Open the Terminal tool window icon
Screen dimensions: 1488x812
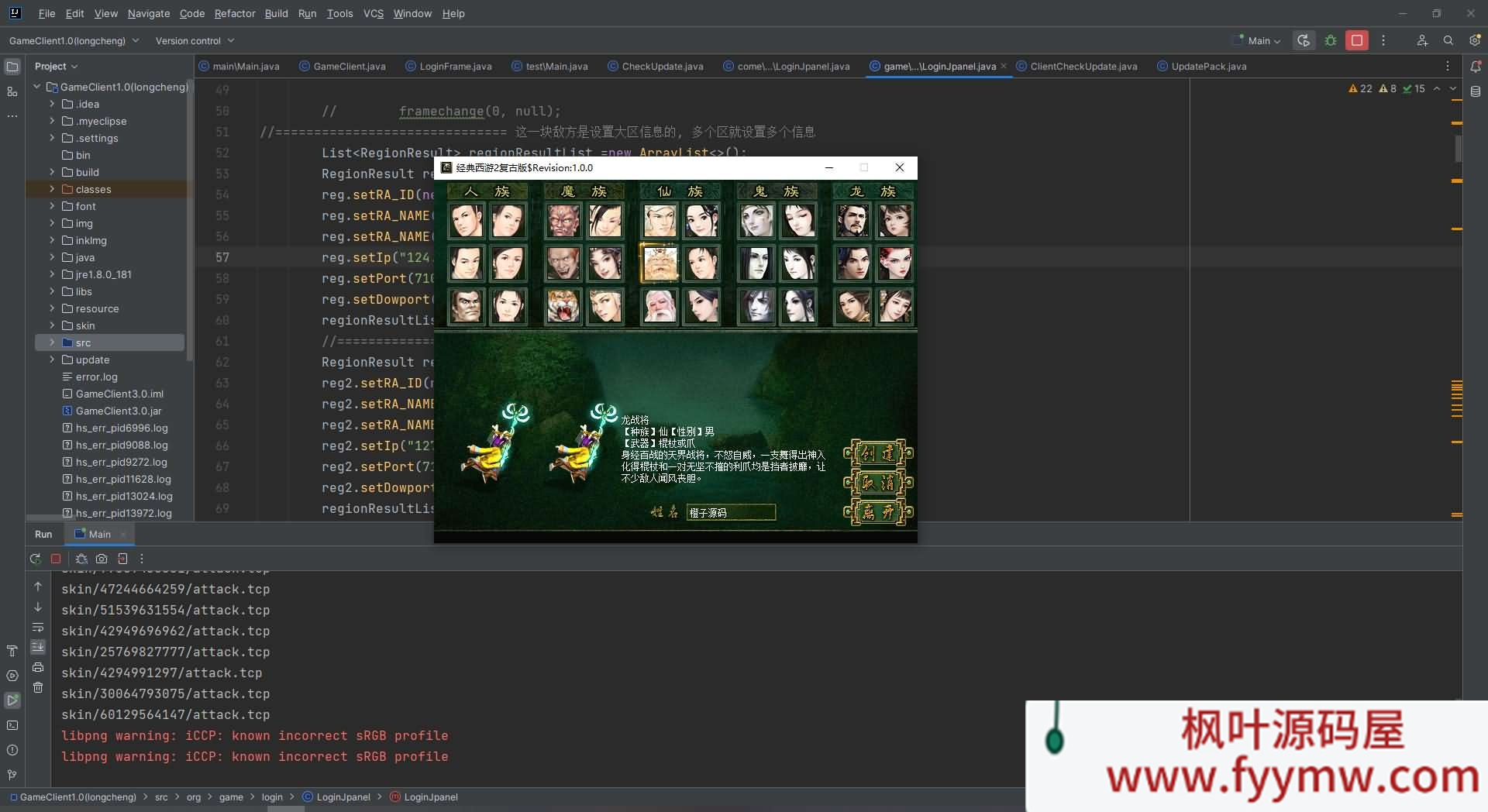[12, 725]
